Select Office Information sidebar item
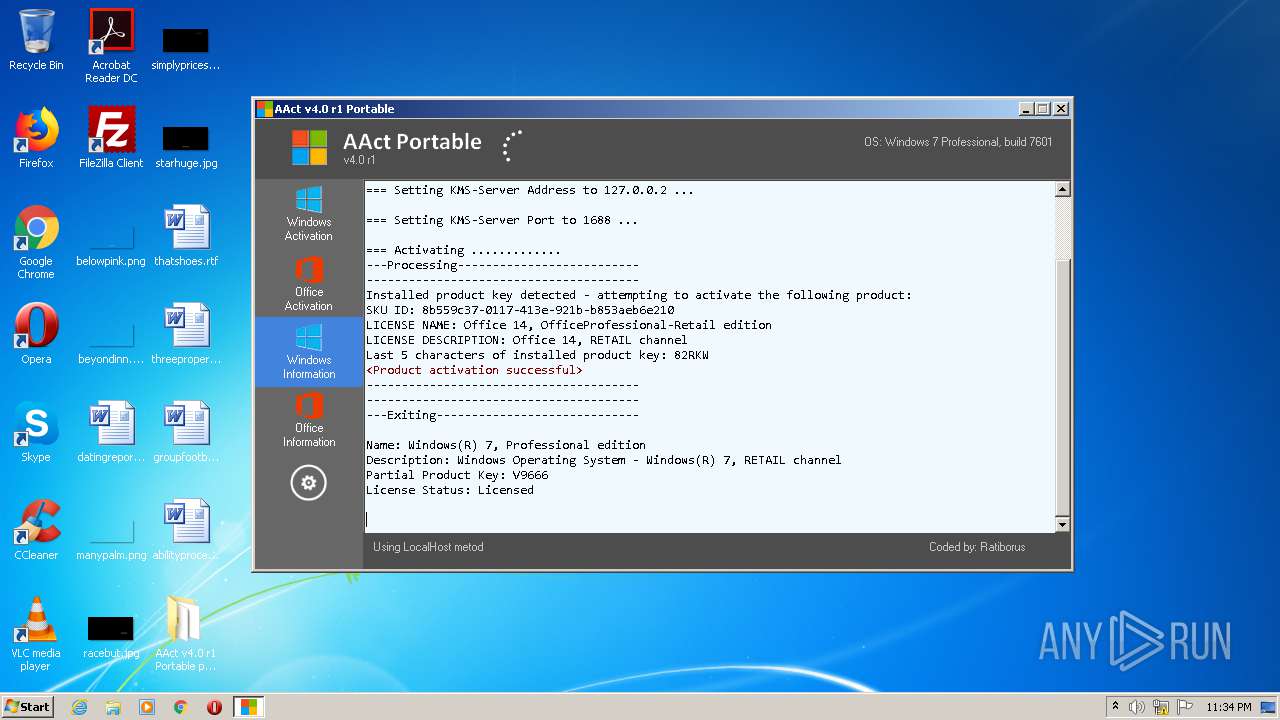 tap(309, 420)
